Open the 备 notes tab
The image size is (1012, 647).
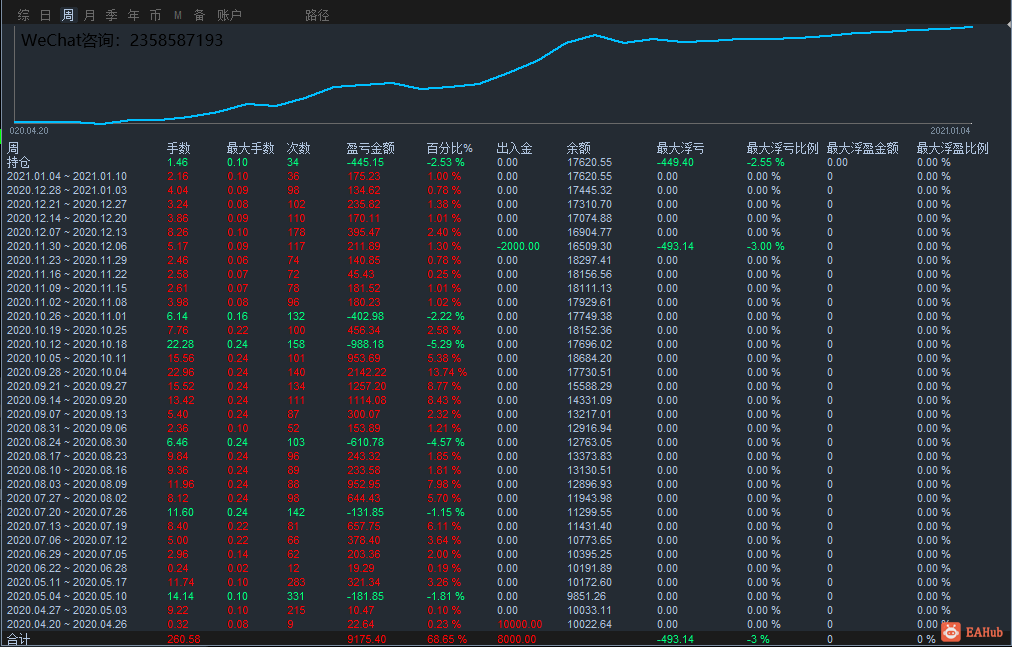click(x=199, y=15)
